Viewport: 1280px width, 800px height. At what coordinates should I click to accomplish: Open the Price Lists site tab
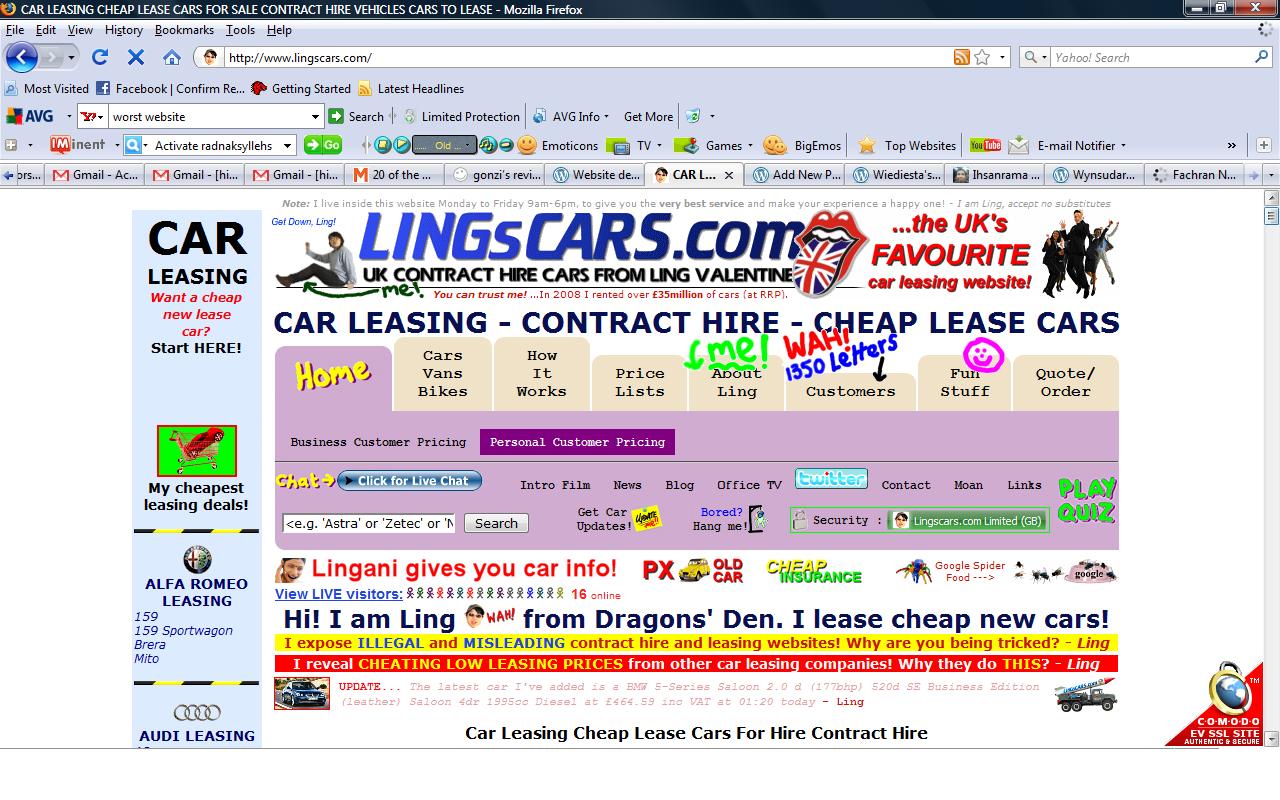(x=640, y=382)
